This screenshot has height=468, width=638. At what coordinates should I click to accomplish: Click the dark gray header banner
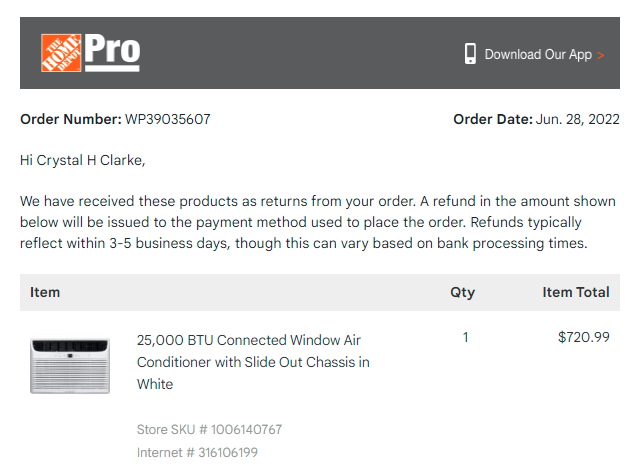click(320, 53)
